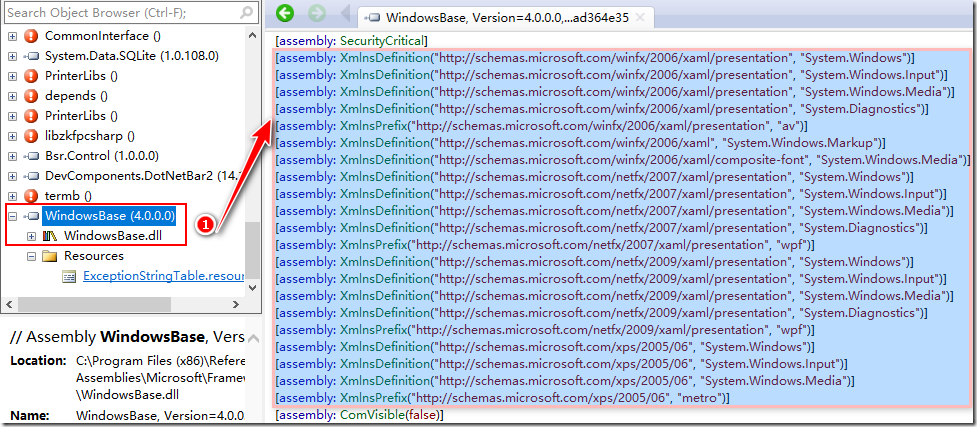Select the DevComponents.DotNetBar2 assembly
The width and height of the screenshot is (977, 427).
[x=143, y=176]
